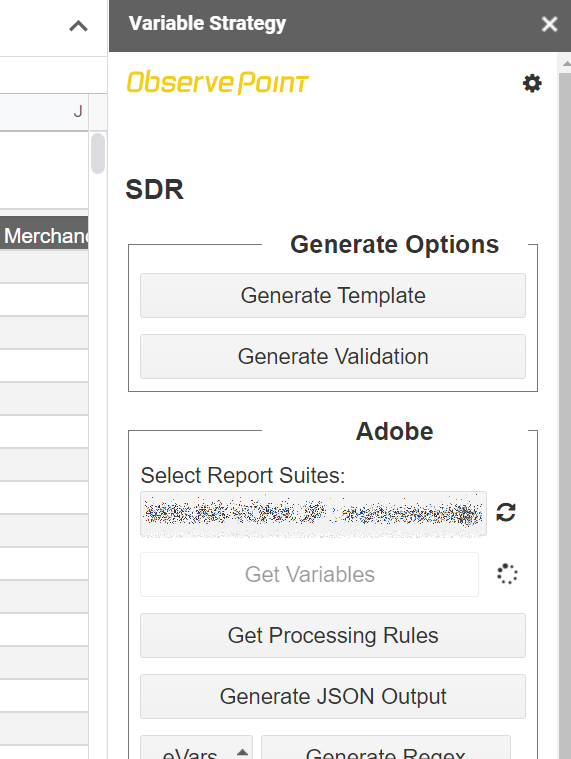Click the sidebar vertical scrollbar
Image resolution: width=571 pixels, height=759 pixels.
pyautogui.click(x=565, y=416)
